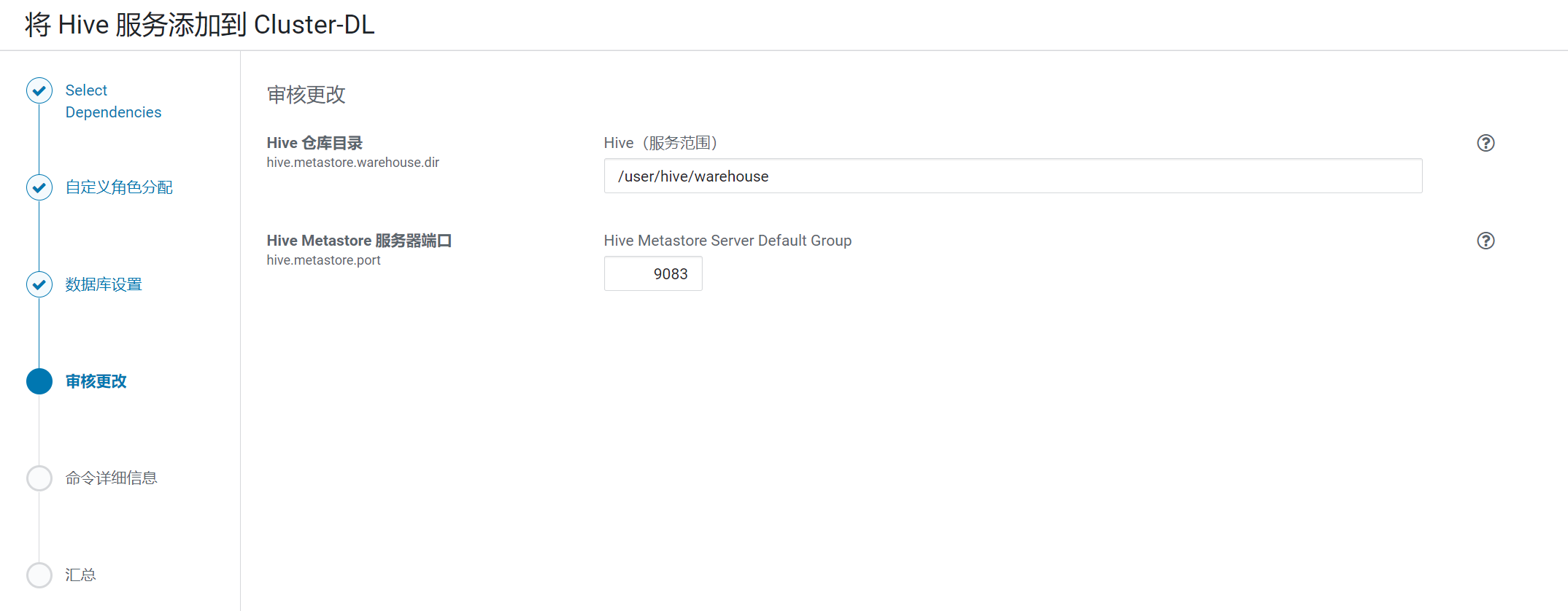Click the 'hive.metastore.port' property name
Viewport: 1568px width, 611px height.
pyautogui.click(x=323, y=260)
